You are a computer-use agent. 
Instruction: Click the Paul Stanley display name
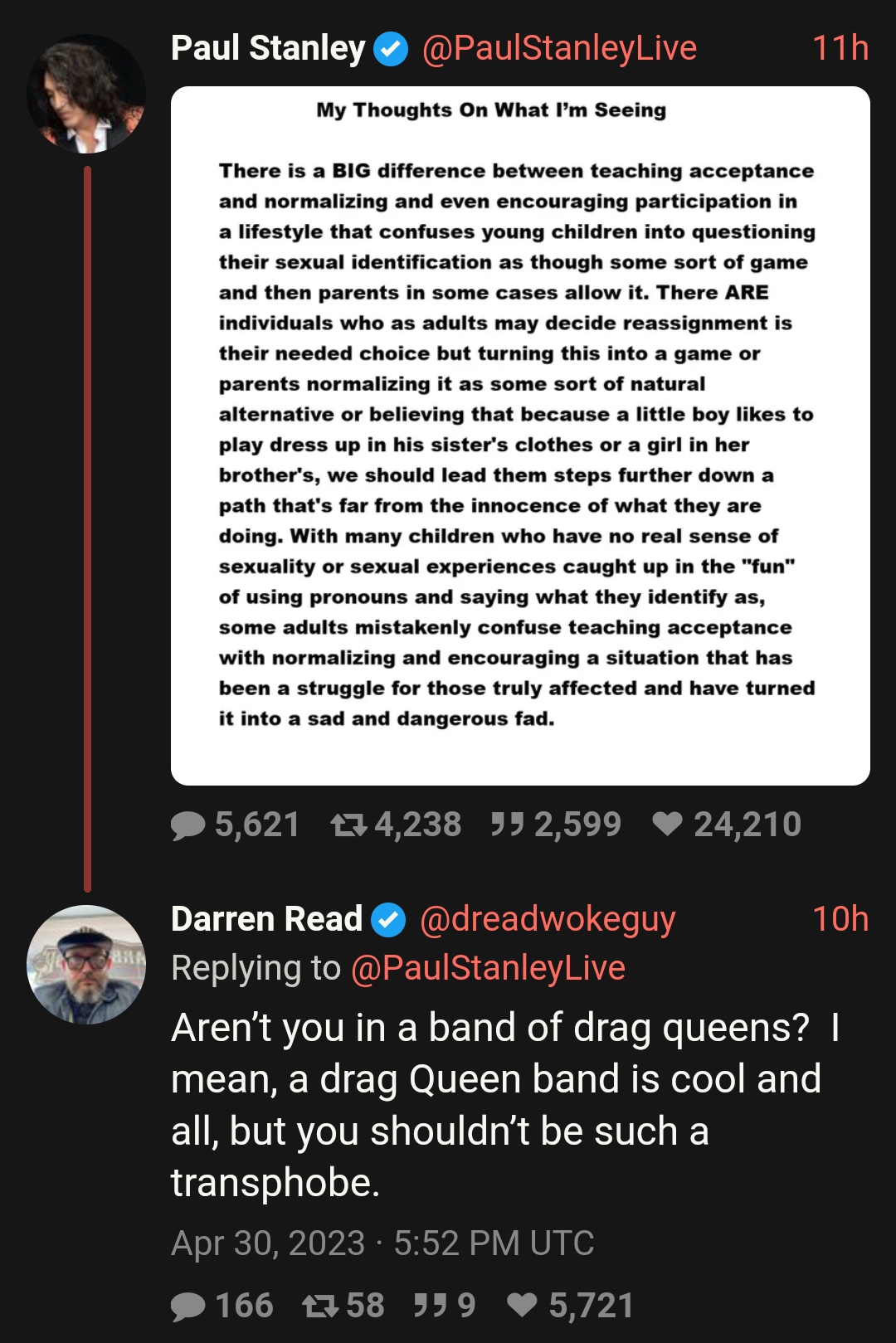coord(268,48)
